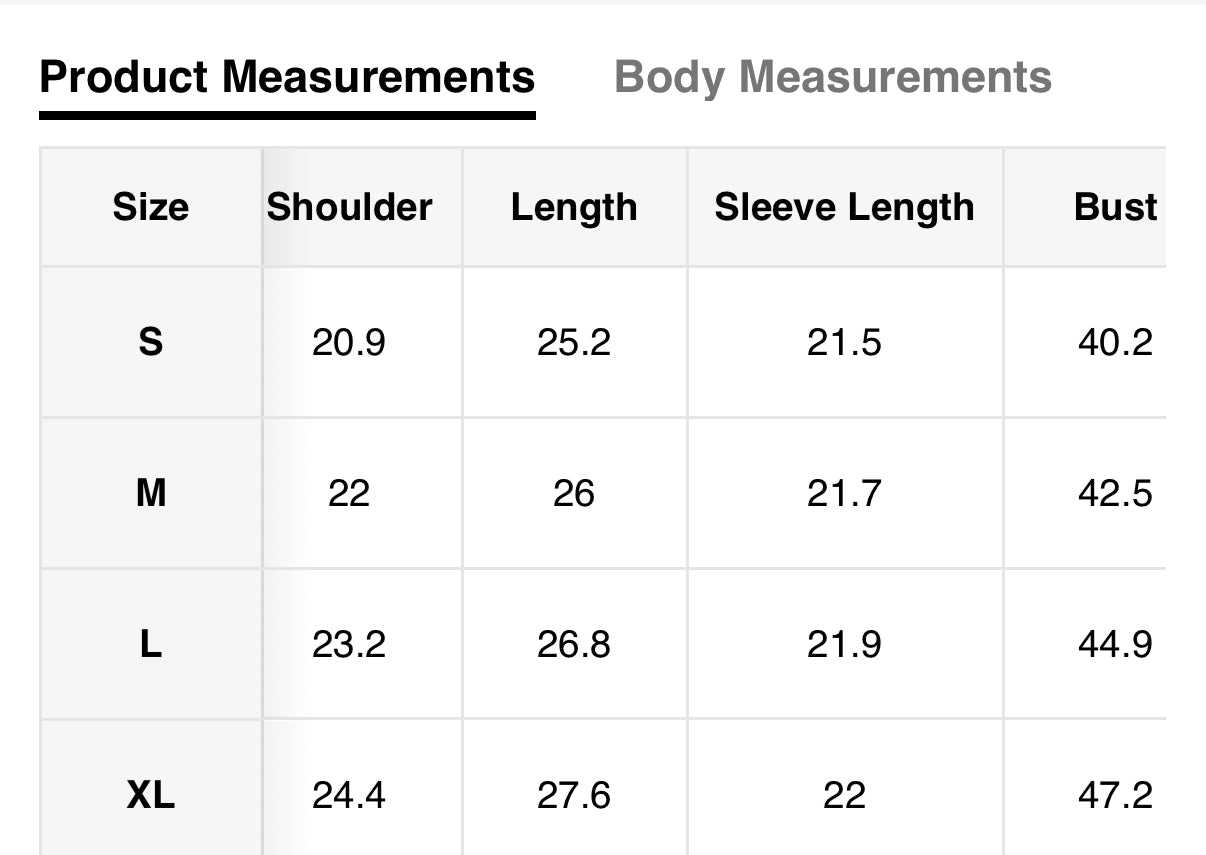The height and width of the screenshot is (855, 1206).
Task: Click shoulder value 24.4 for size XL
Action: point(349,795)
